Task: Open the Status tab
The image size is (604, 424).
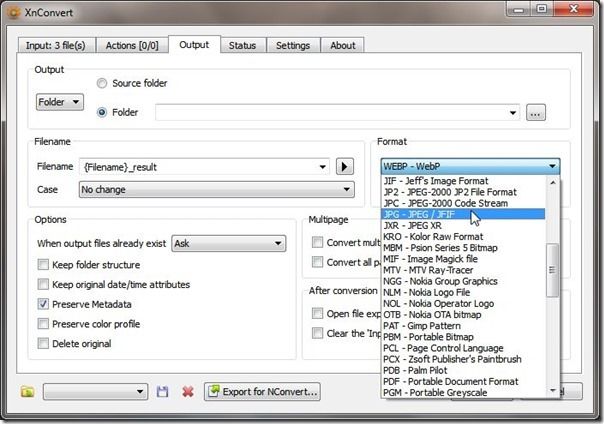Action: point(242,45)
